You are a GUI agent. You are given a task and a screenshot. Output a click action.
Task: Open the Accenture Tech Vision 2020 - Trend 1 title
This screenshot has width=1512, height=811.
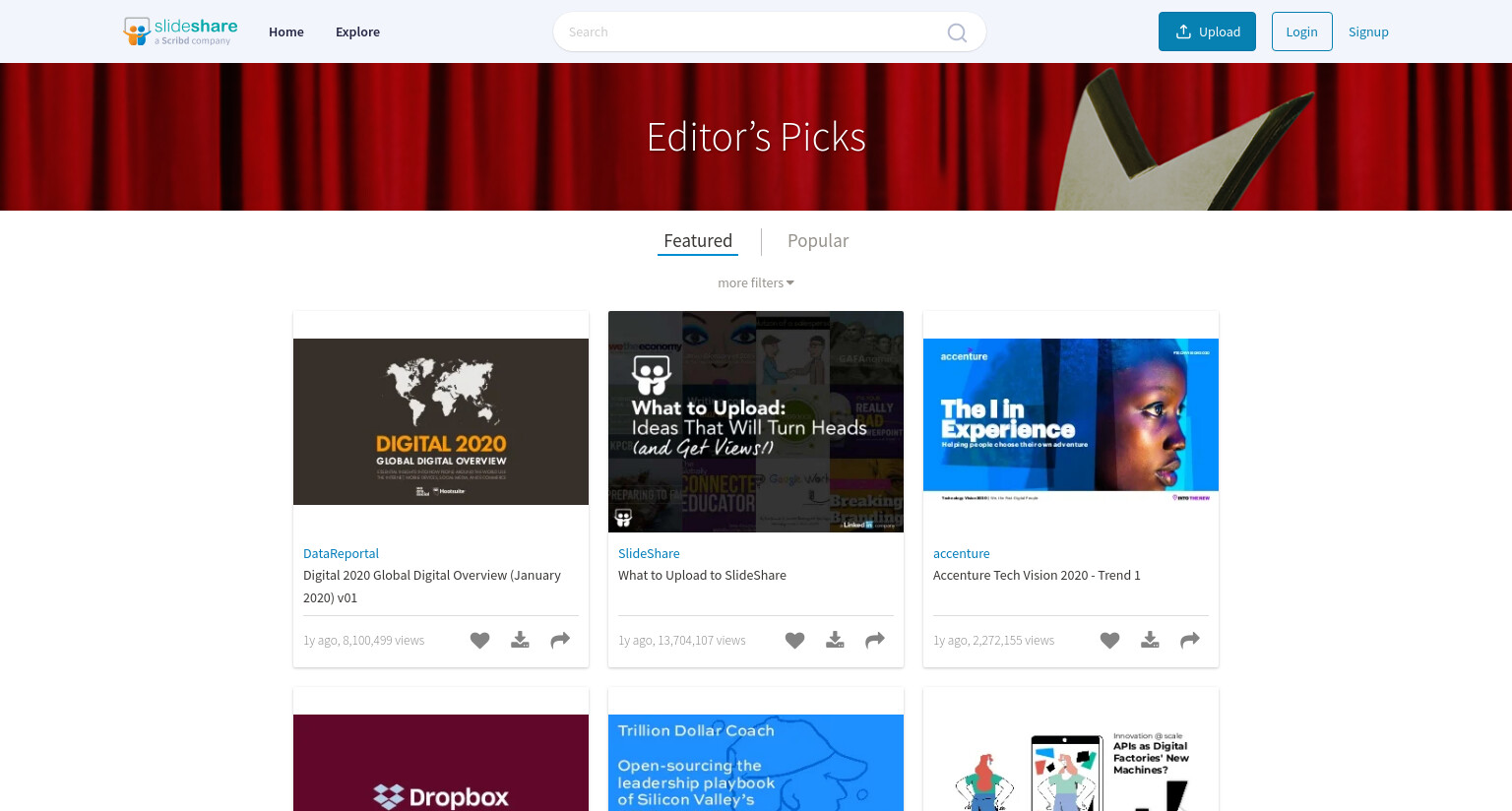point(1037,576)
